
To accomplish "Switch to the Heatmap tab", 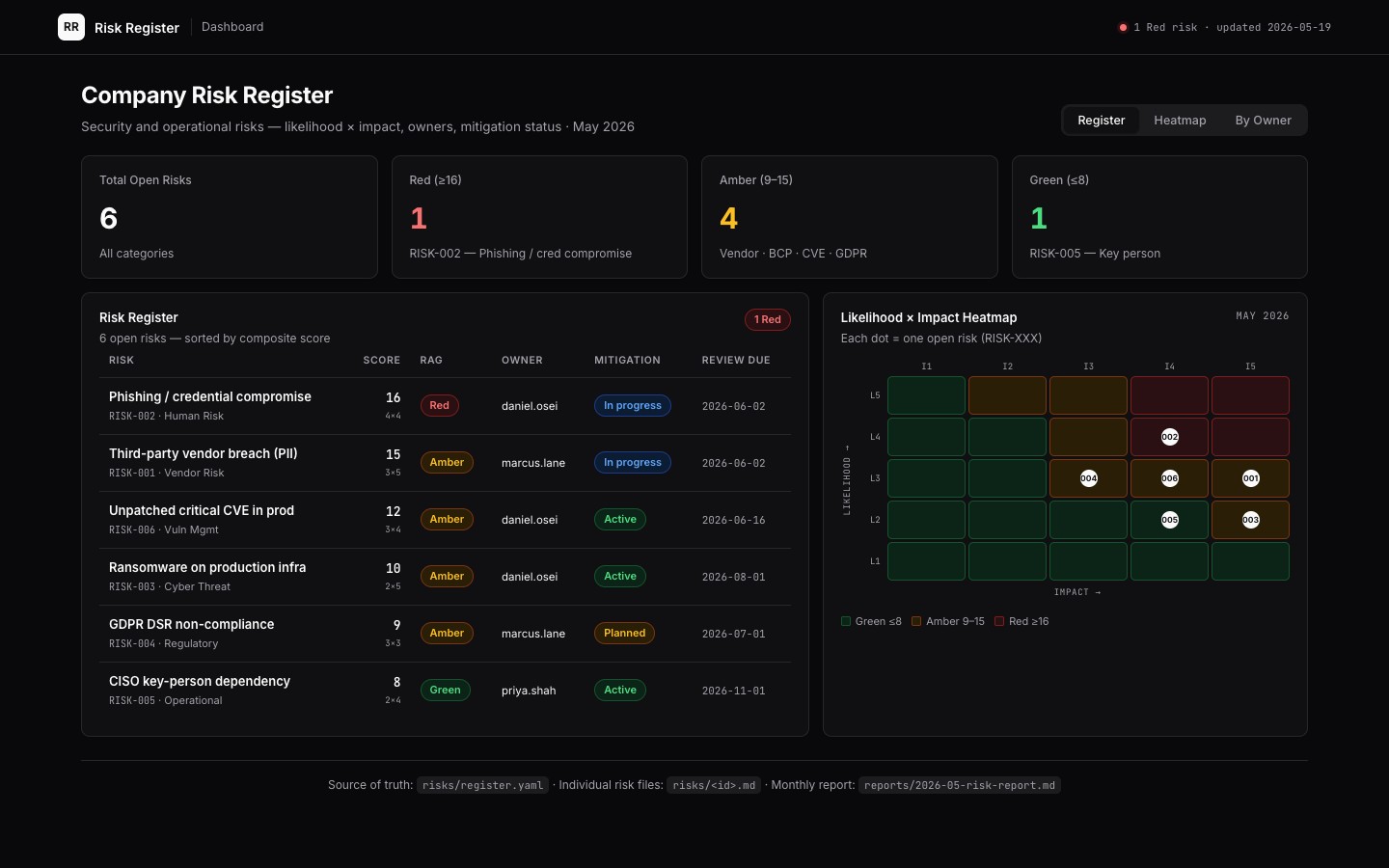I will (x=1180, y=121).
